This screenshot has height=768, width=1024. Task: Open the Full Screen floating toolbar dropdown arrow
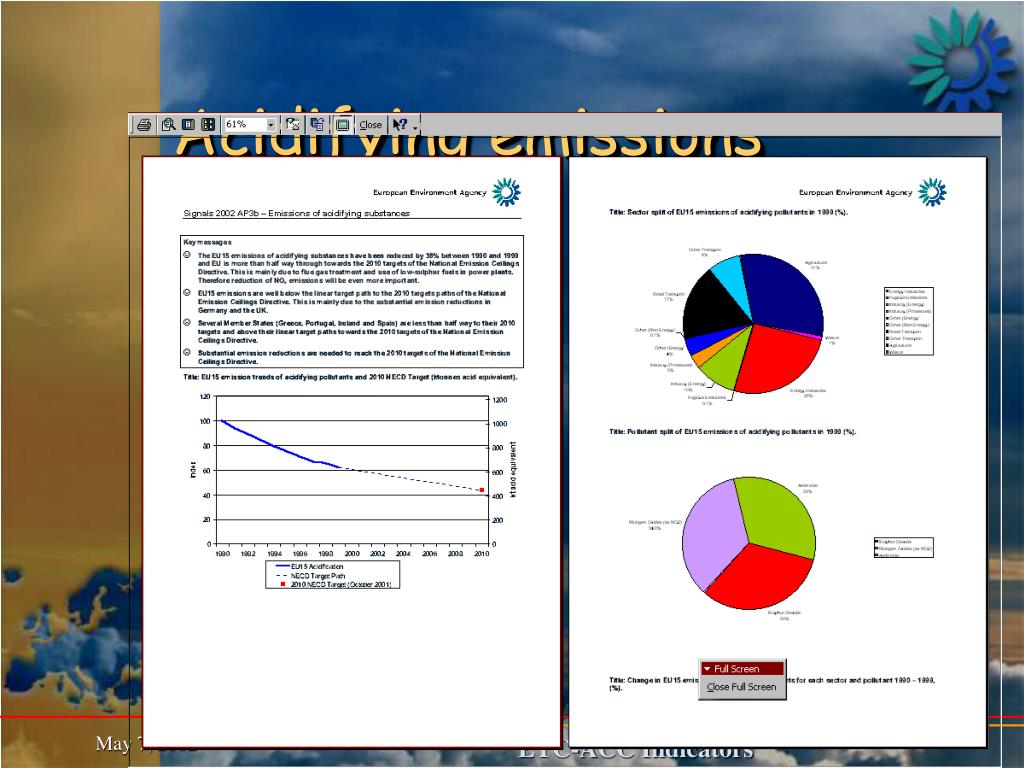click(707, 669)
